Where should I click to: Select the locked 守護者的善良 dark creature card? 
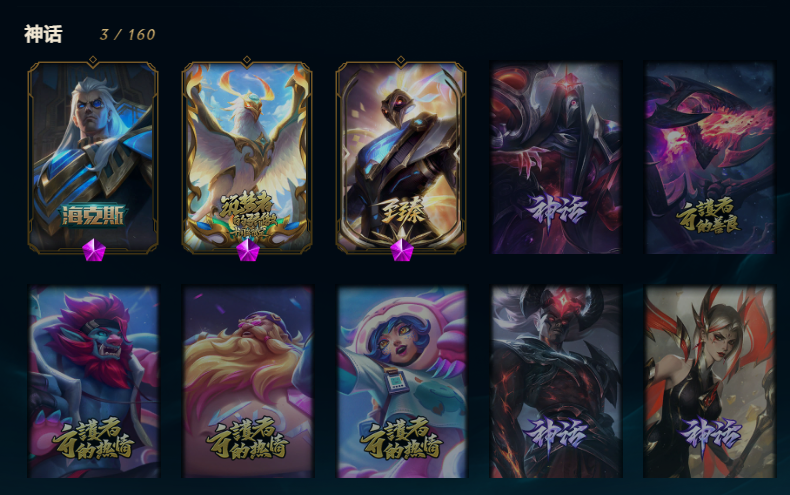pyautogui.click(x=710, y=158)
